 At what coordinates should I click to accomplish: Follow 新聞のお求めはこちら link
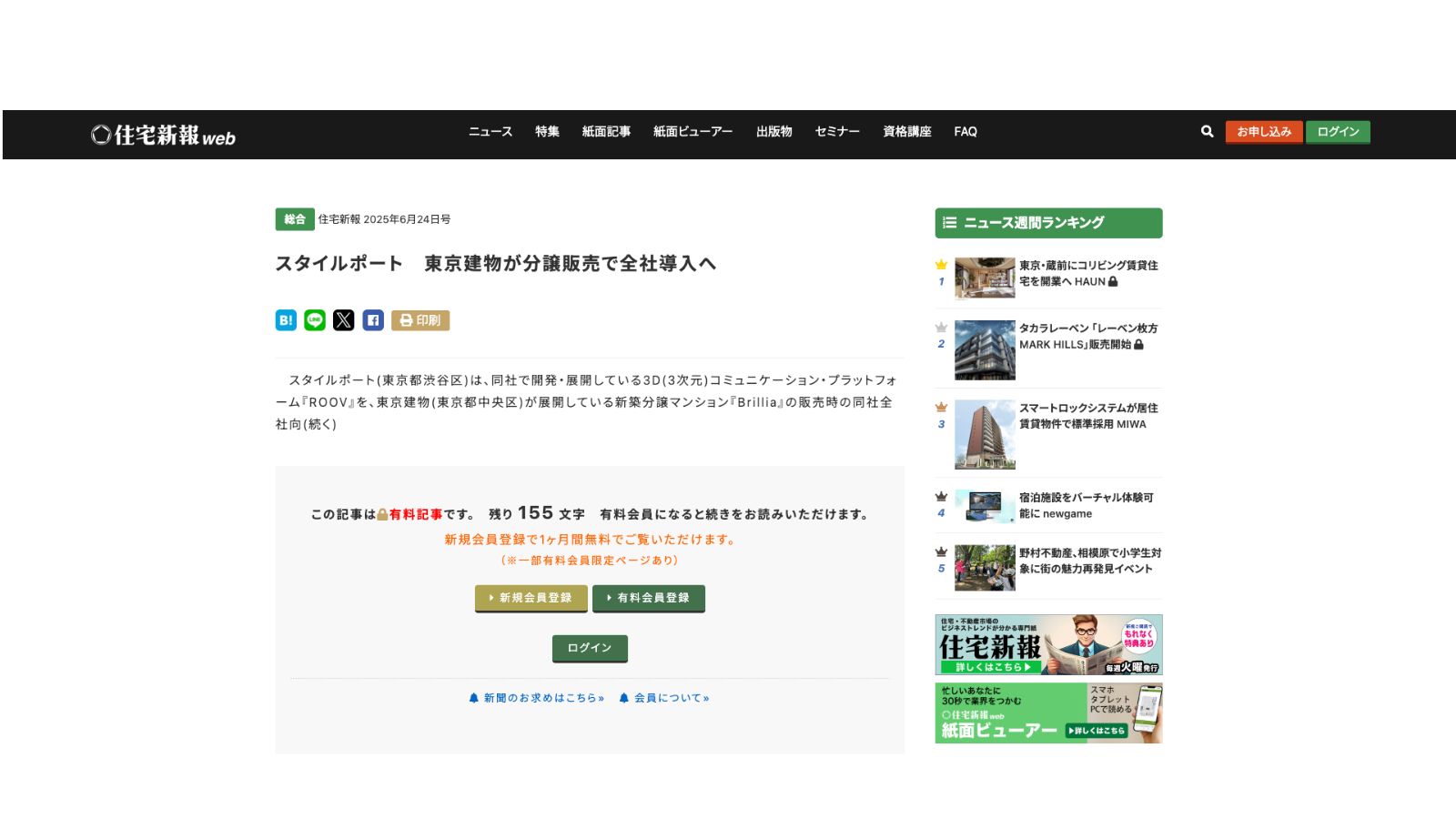(536, 698)
